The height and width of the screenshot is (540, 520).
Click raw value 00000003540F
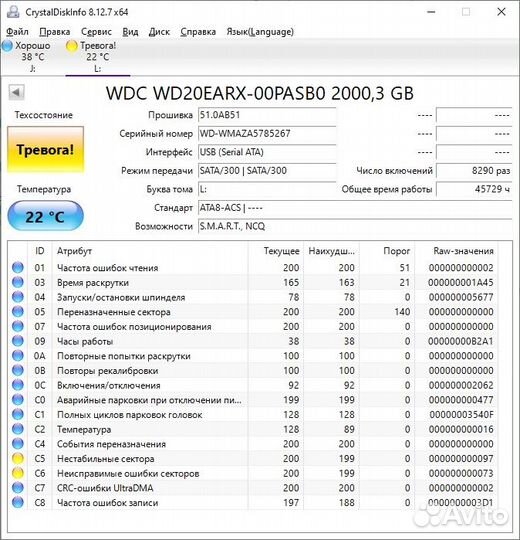461,415
